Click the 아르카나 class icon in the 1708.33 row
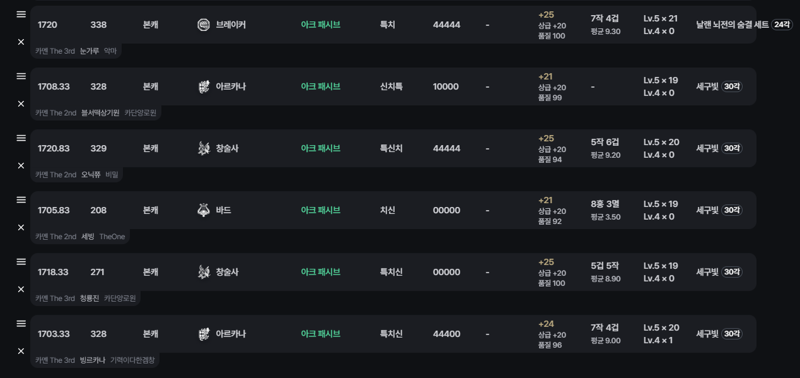This screenshot has height=378, width=800. click(203, 87)
